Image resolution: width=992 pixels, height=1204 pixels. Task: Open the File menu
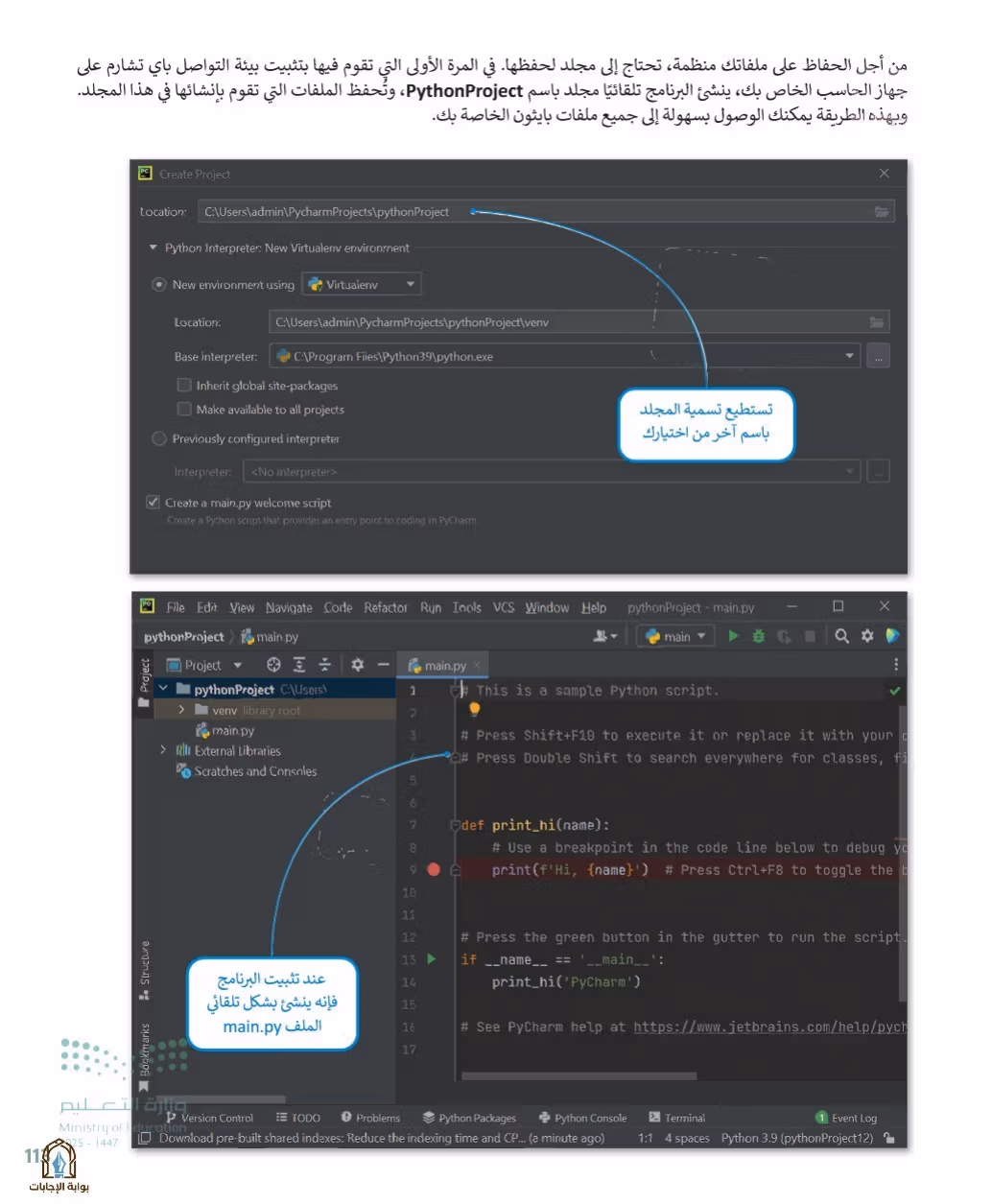point(176,607)
